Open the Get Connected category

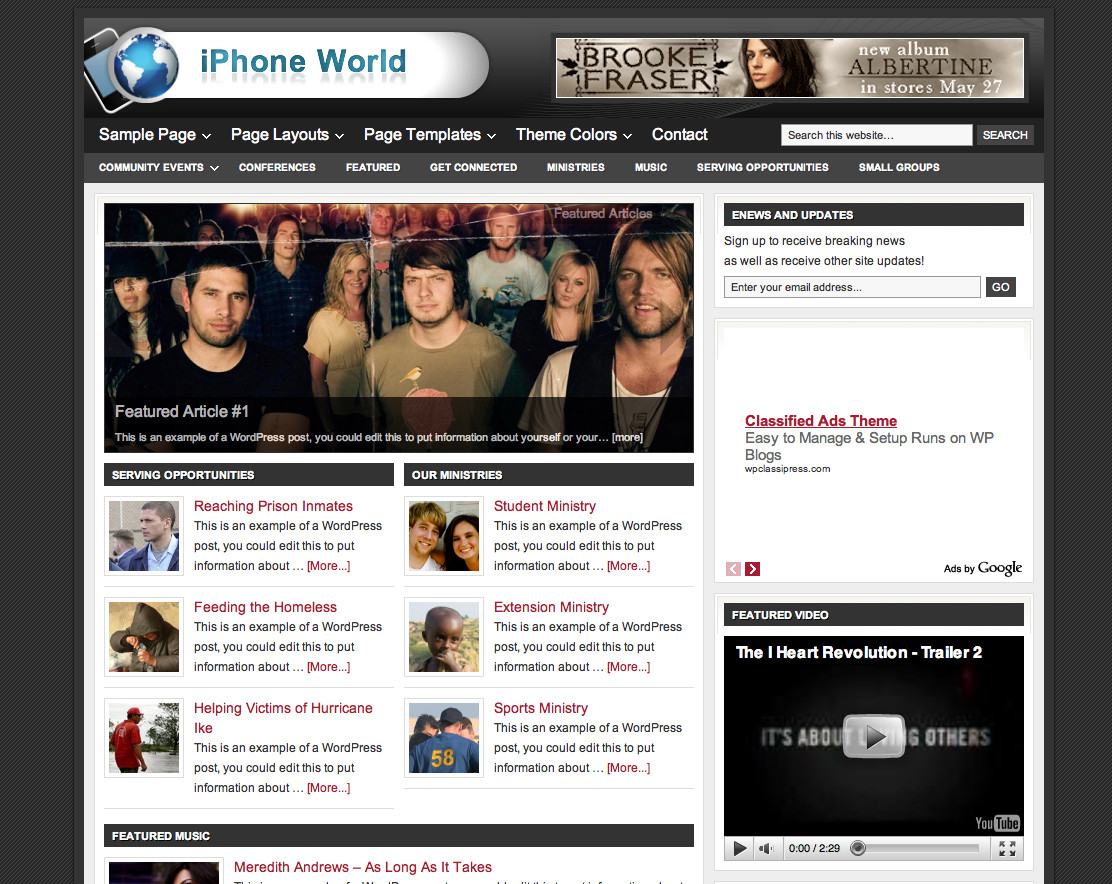tap(473, 167)
